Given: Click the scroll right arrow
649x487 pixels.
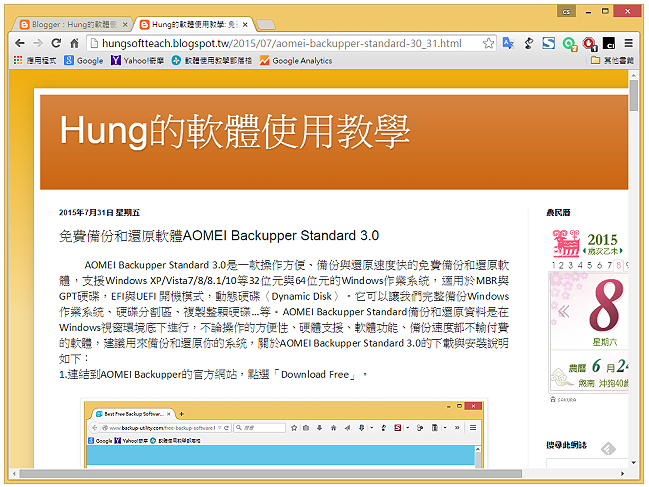Looking at the screenshot, I should [623, 473].
